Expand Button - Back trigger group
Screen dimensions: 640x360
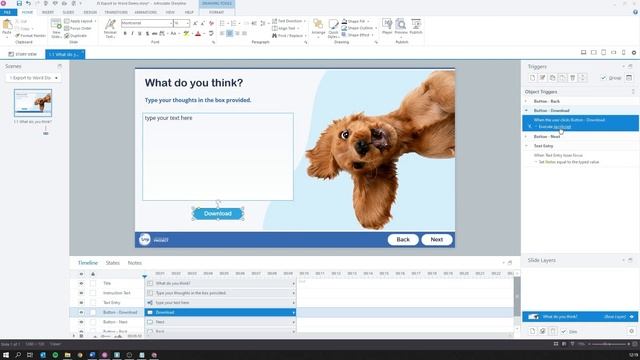click(526, 101)
